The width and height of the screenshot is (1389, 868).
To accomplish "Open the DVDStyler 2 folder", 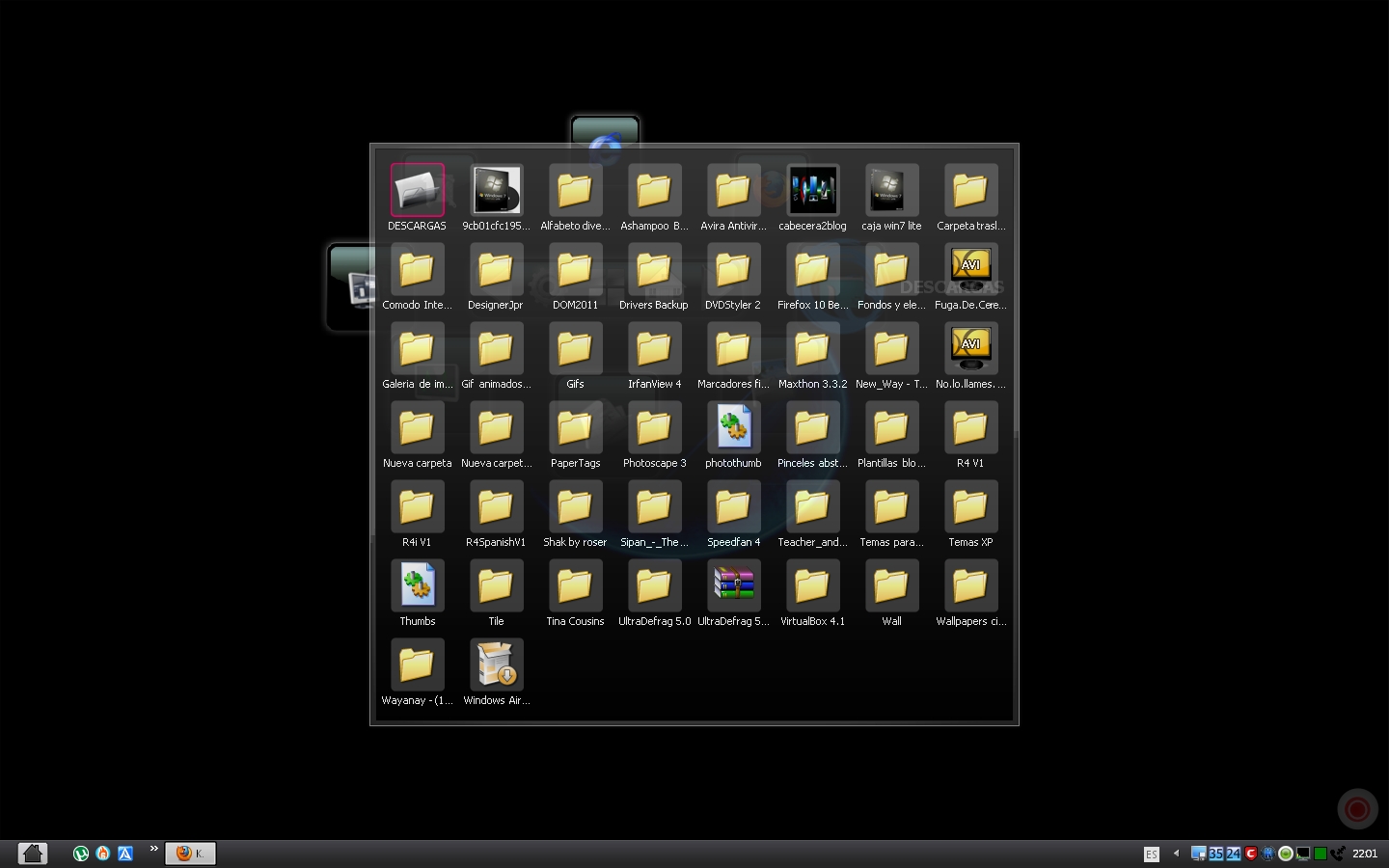I will (x=733, y=269).
